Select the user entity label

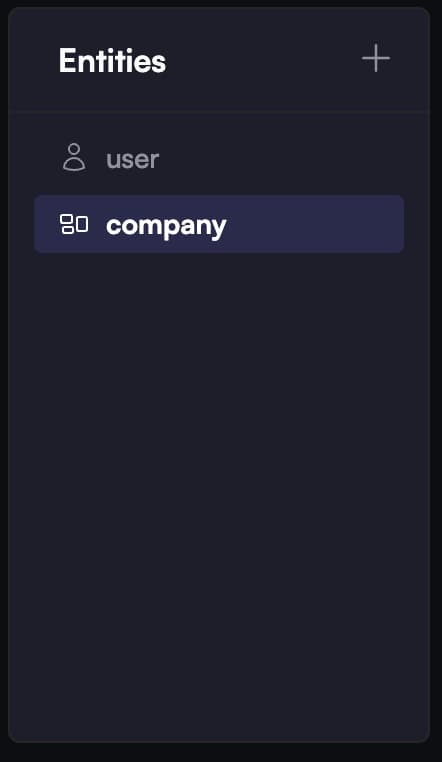[133, 159]
